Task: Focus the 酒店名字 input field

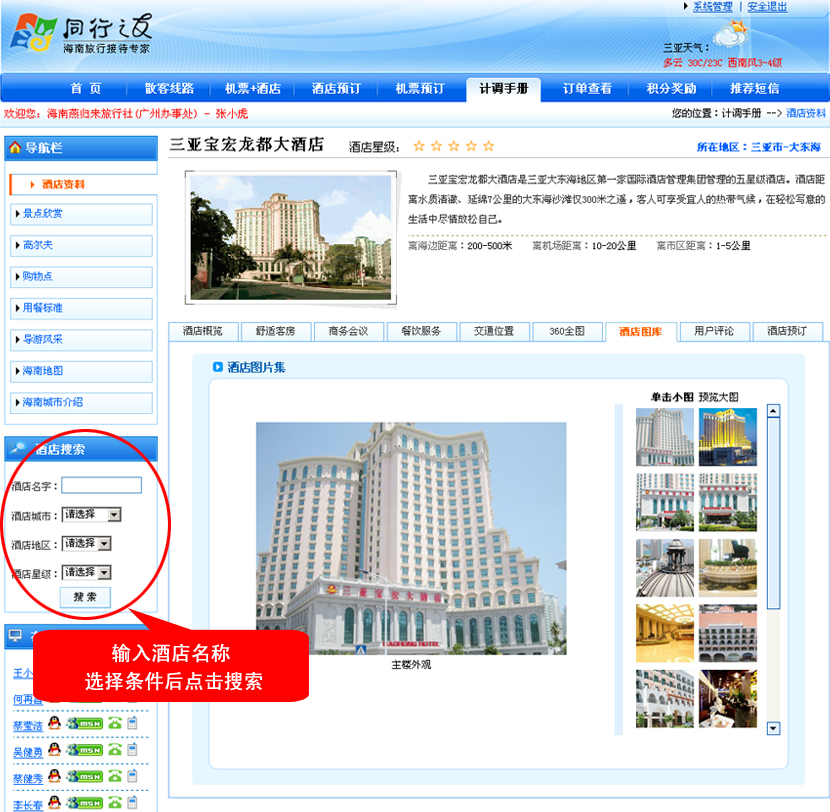Action: coord(102,485)
